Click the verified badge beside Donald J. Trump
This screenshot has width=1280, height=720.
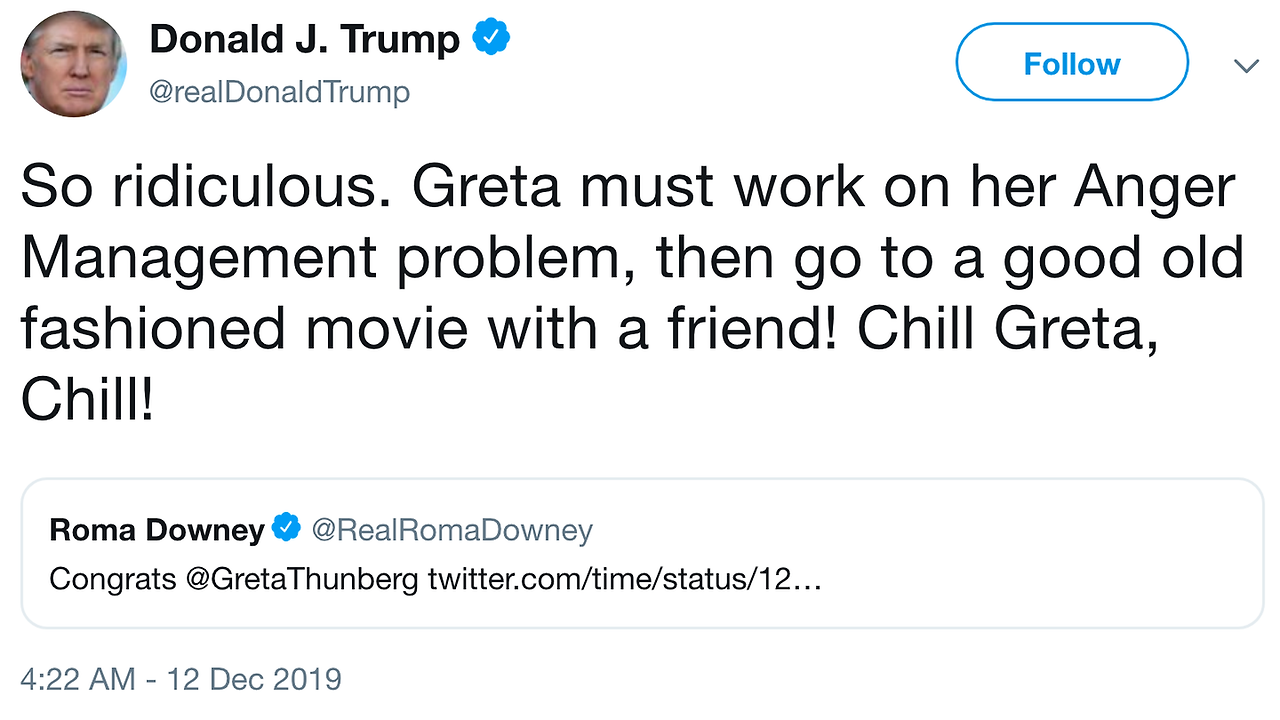[x=491, y=39]
